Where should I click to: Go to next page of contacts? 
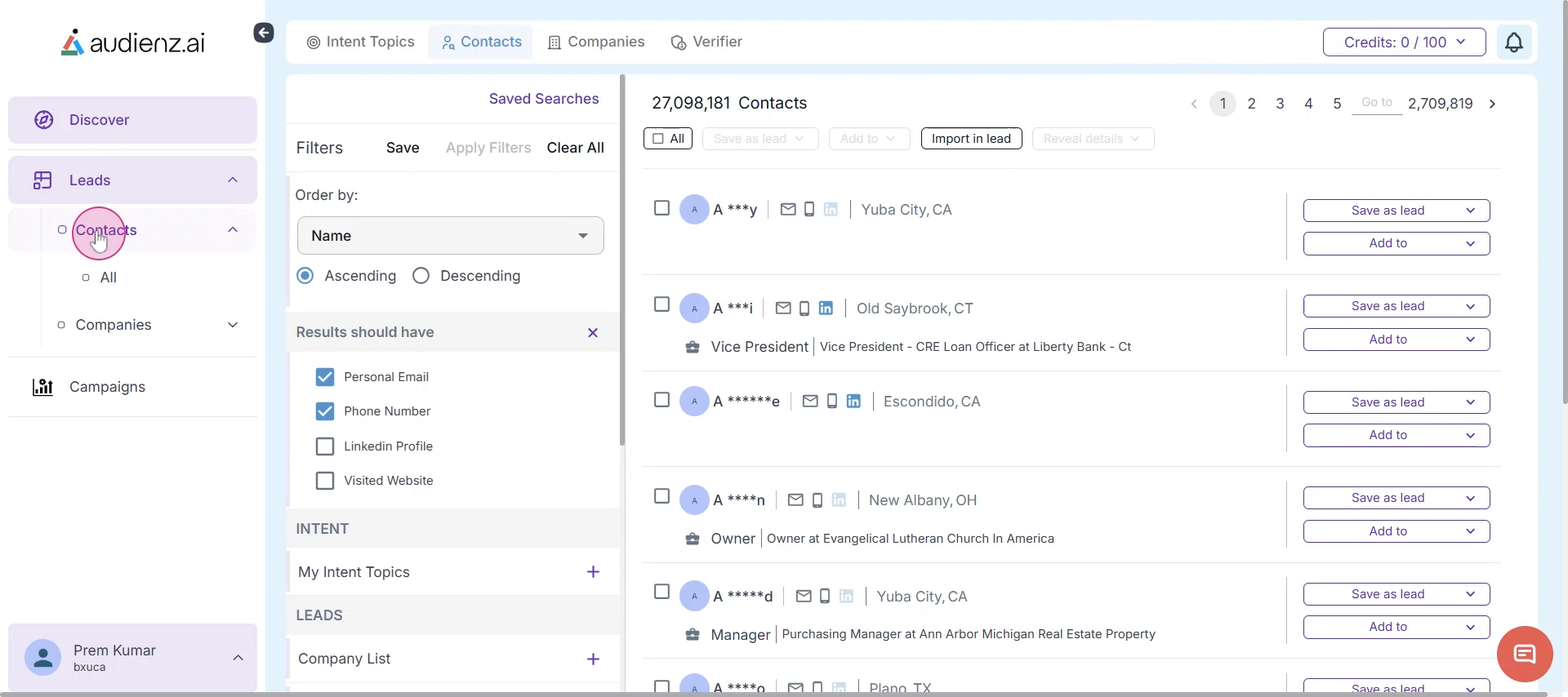click(1492, 104)
